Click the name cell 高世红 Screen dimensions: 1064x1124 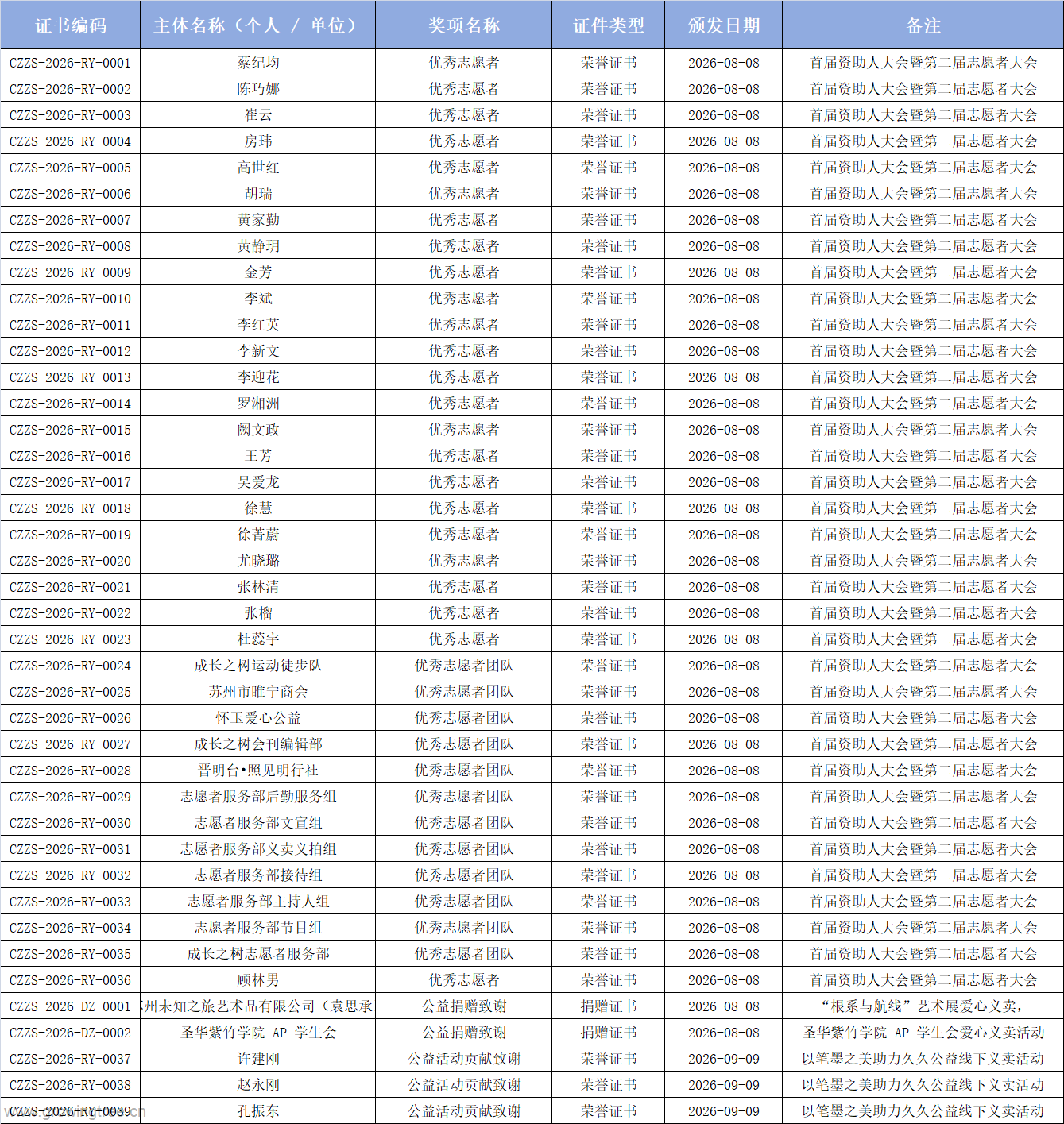tap(257, 168)
